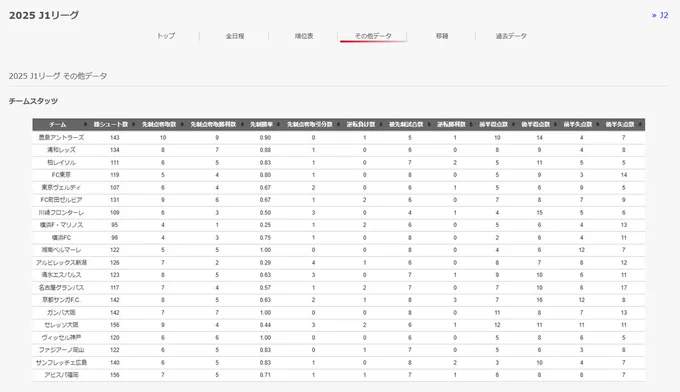
Task: Click the チームスタッツ section heading
Action: point(33,101)
